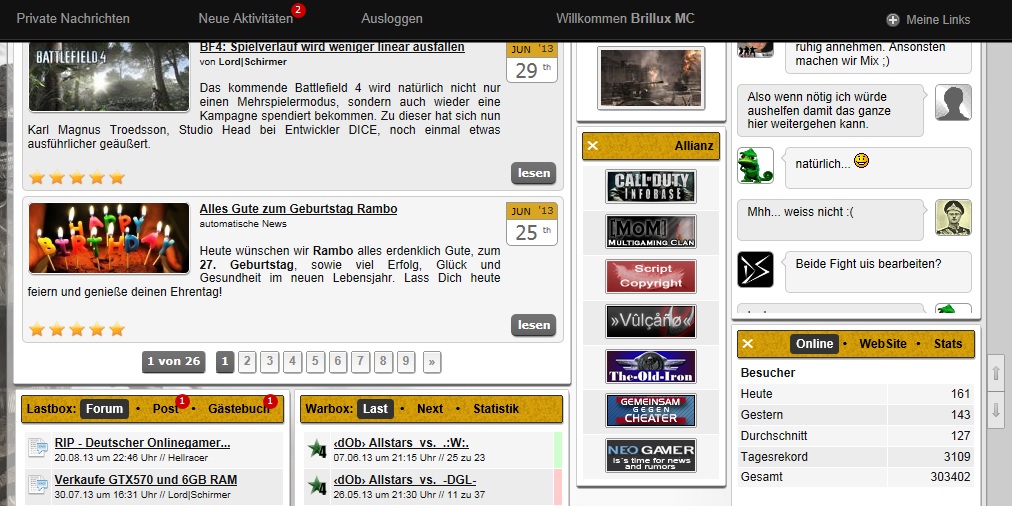Open the Vulcano alliance banner
The image size is (1012, 506).
tap(651, 321)
